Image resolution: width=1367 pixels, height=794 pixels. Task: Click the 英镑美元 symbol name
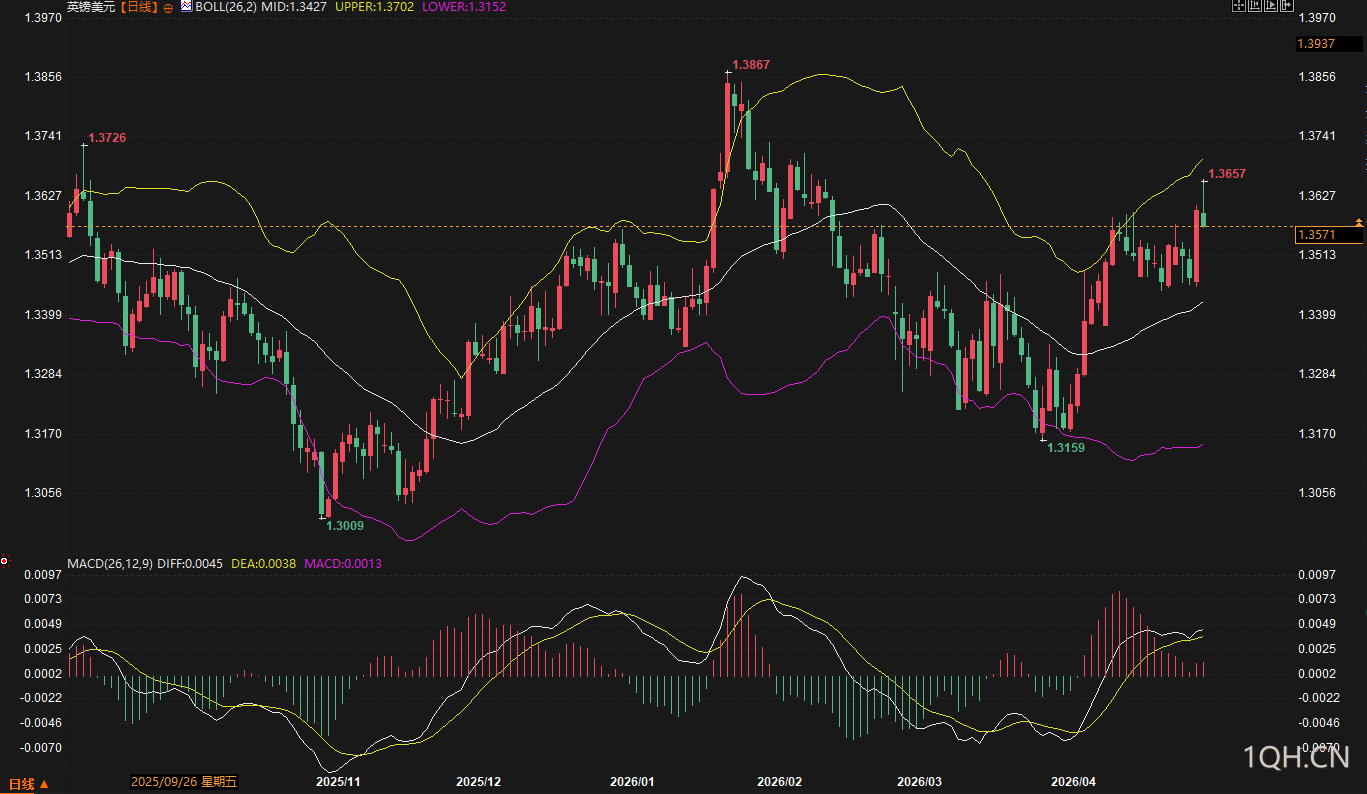[x=92, y=6]
